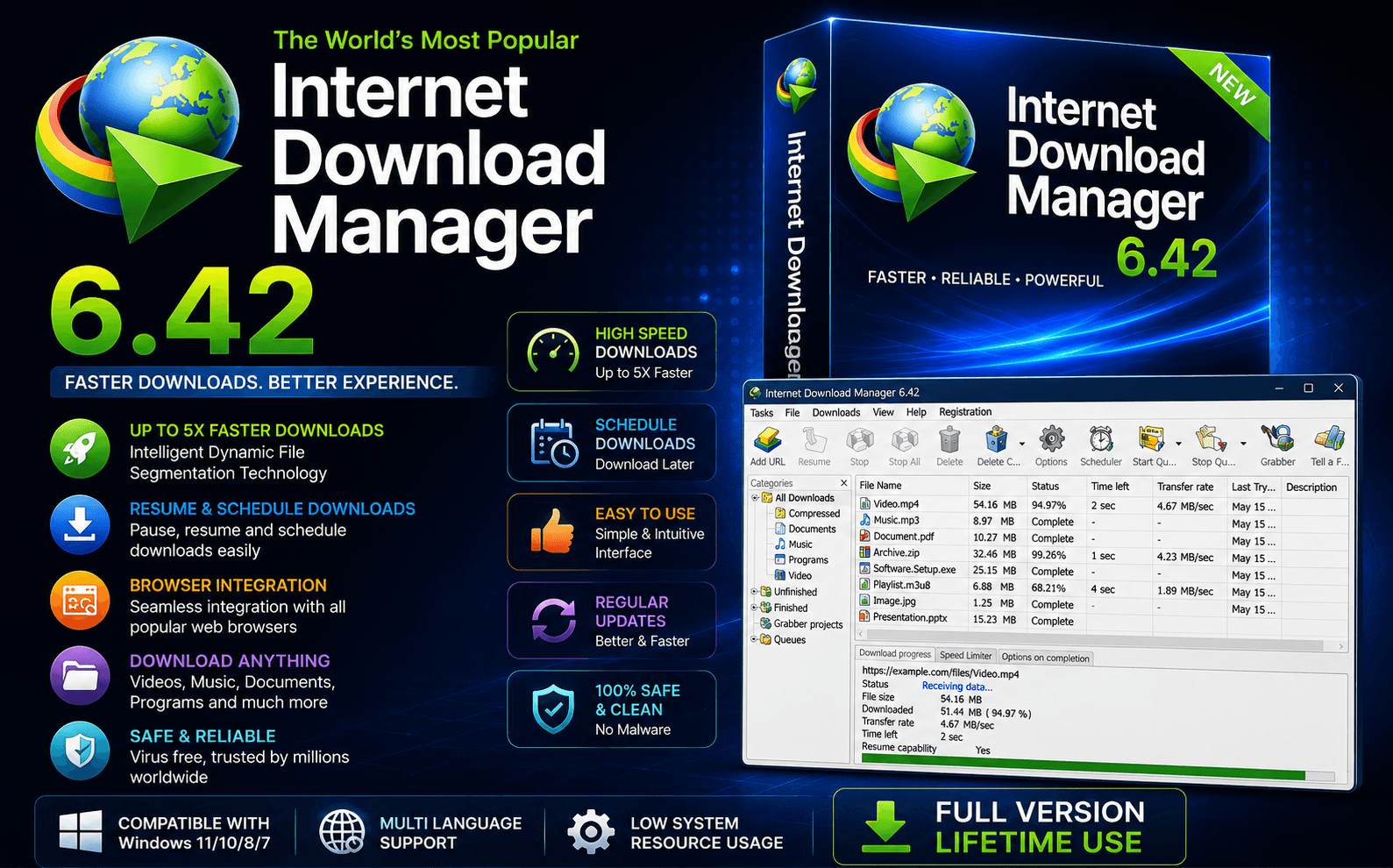Click the Safe & Reliable shield icon

[x=80, y=751]
